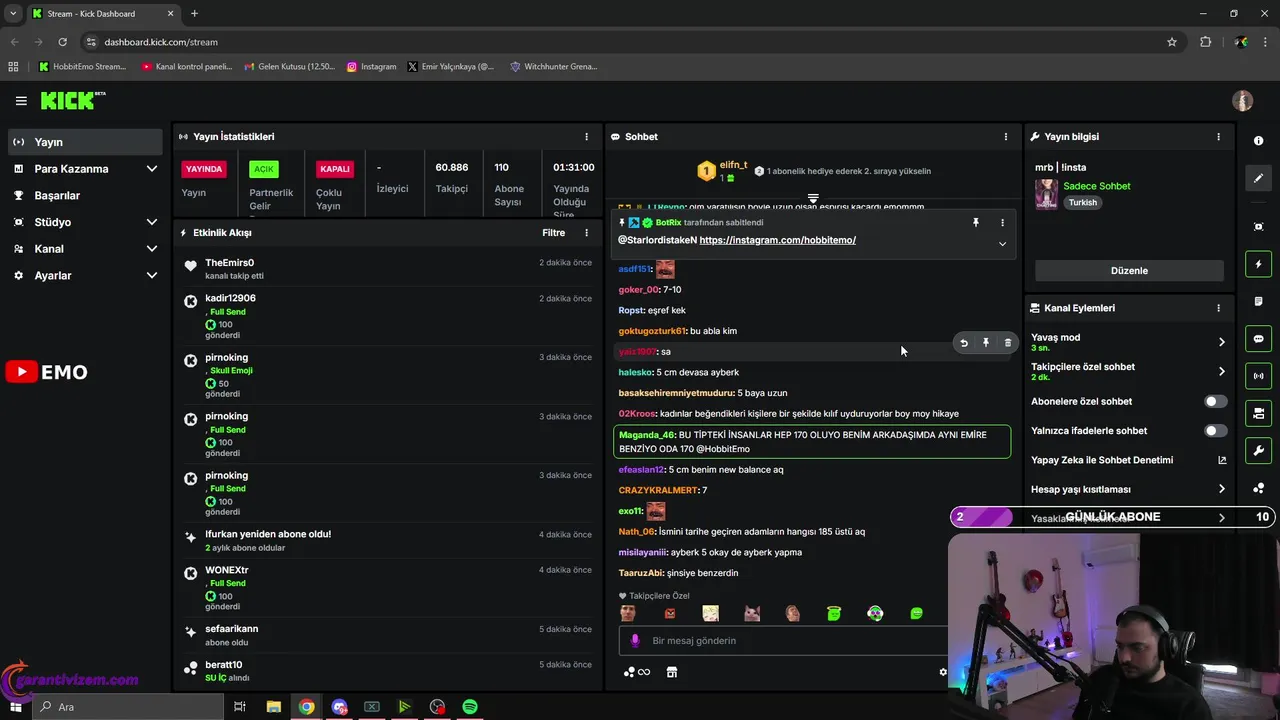Screen dimensions: 1280x720
Task: Click the focus frame icon in right sidebar
Action: coord(1258,227)
